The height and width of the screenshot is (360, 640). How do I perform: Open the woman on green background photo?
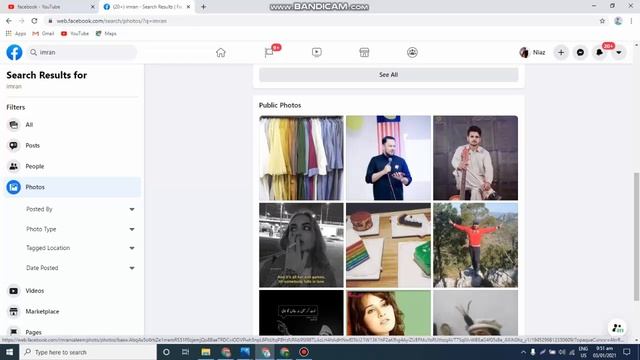click(389, 313)
